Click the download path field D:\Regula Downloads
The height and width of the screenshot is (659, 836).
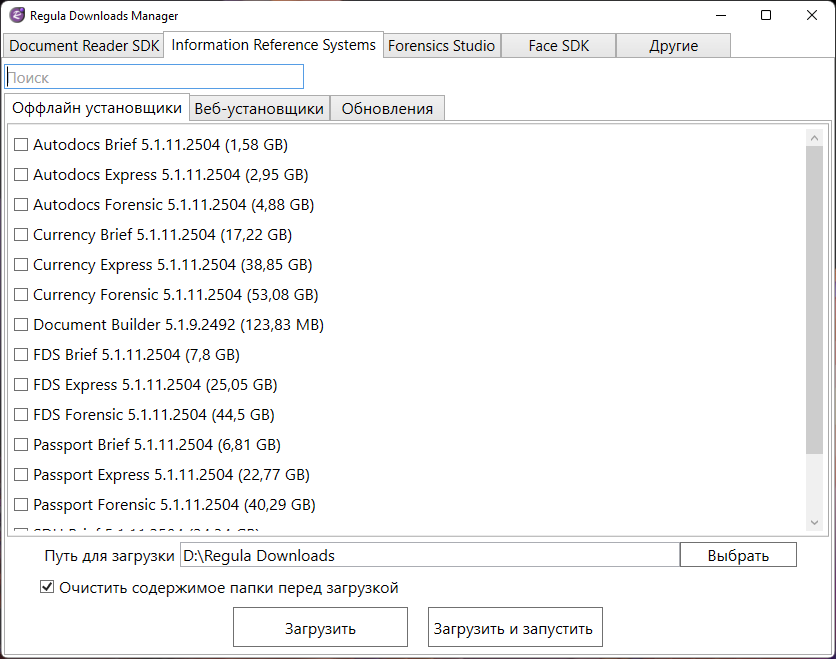[x=430, y=555]
